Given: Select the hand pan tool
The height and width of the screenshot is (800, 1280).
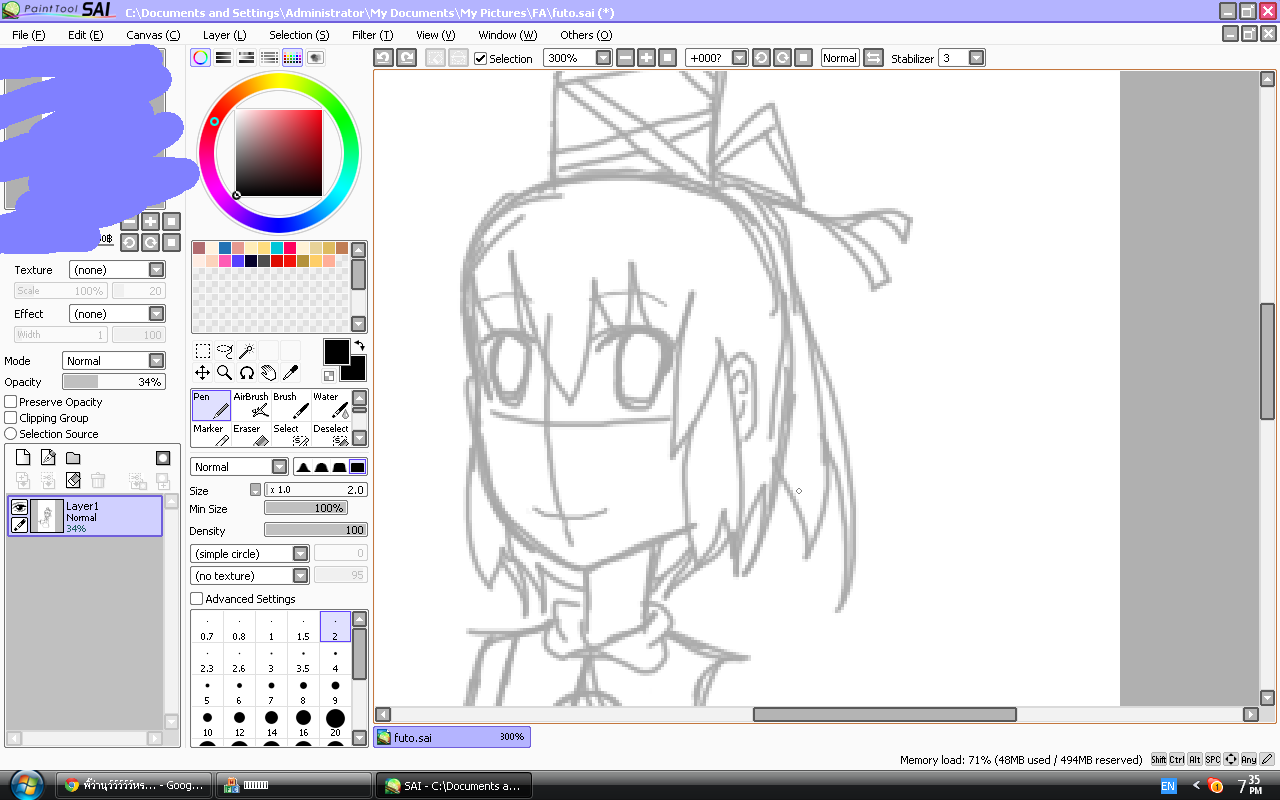Looking at the screenshot, I should 268,373.
